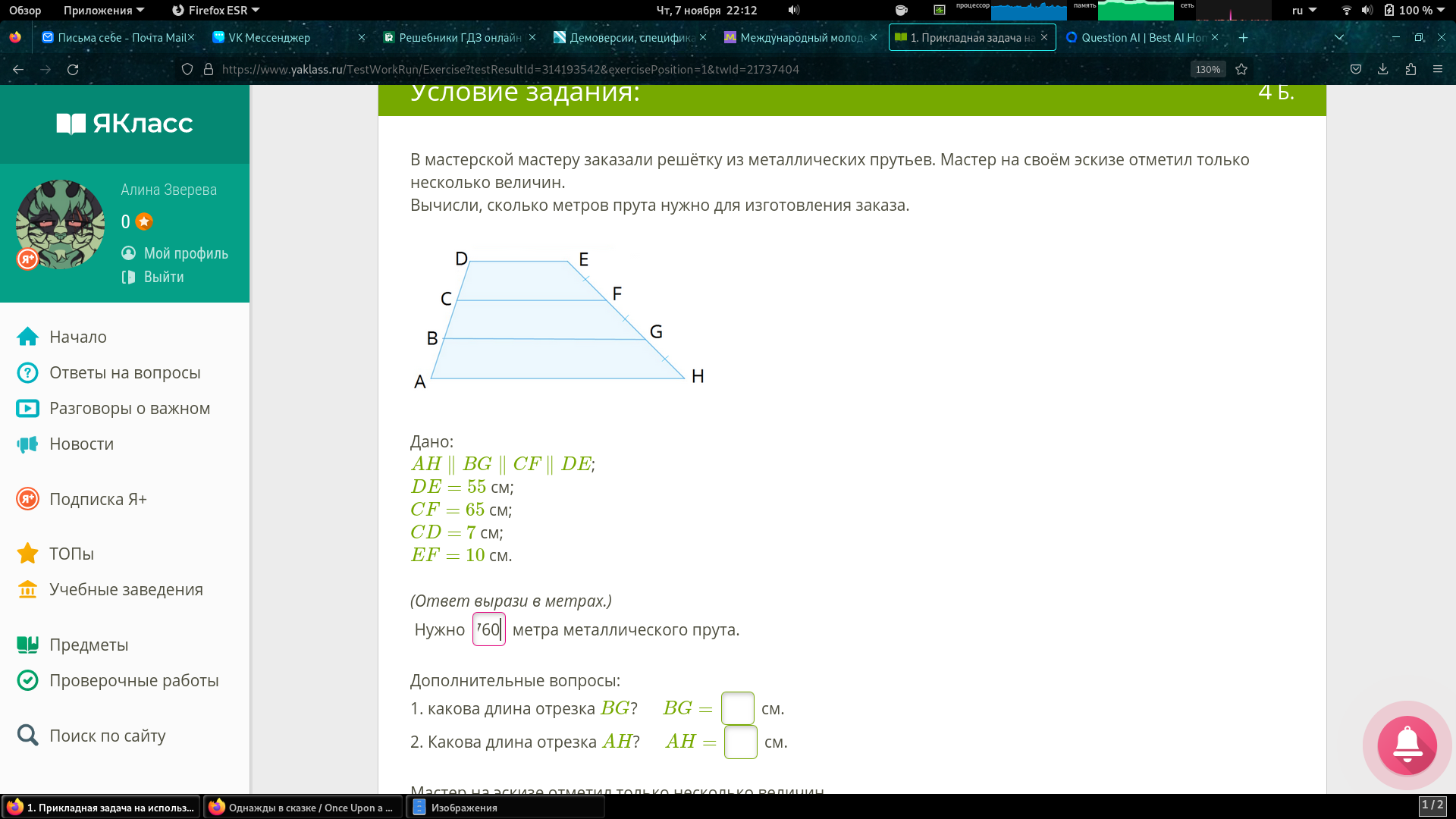Click the metres answer input field
This screenshot has height=819, width=1456.
(x=489, y=629)
